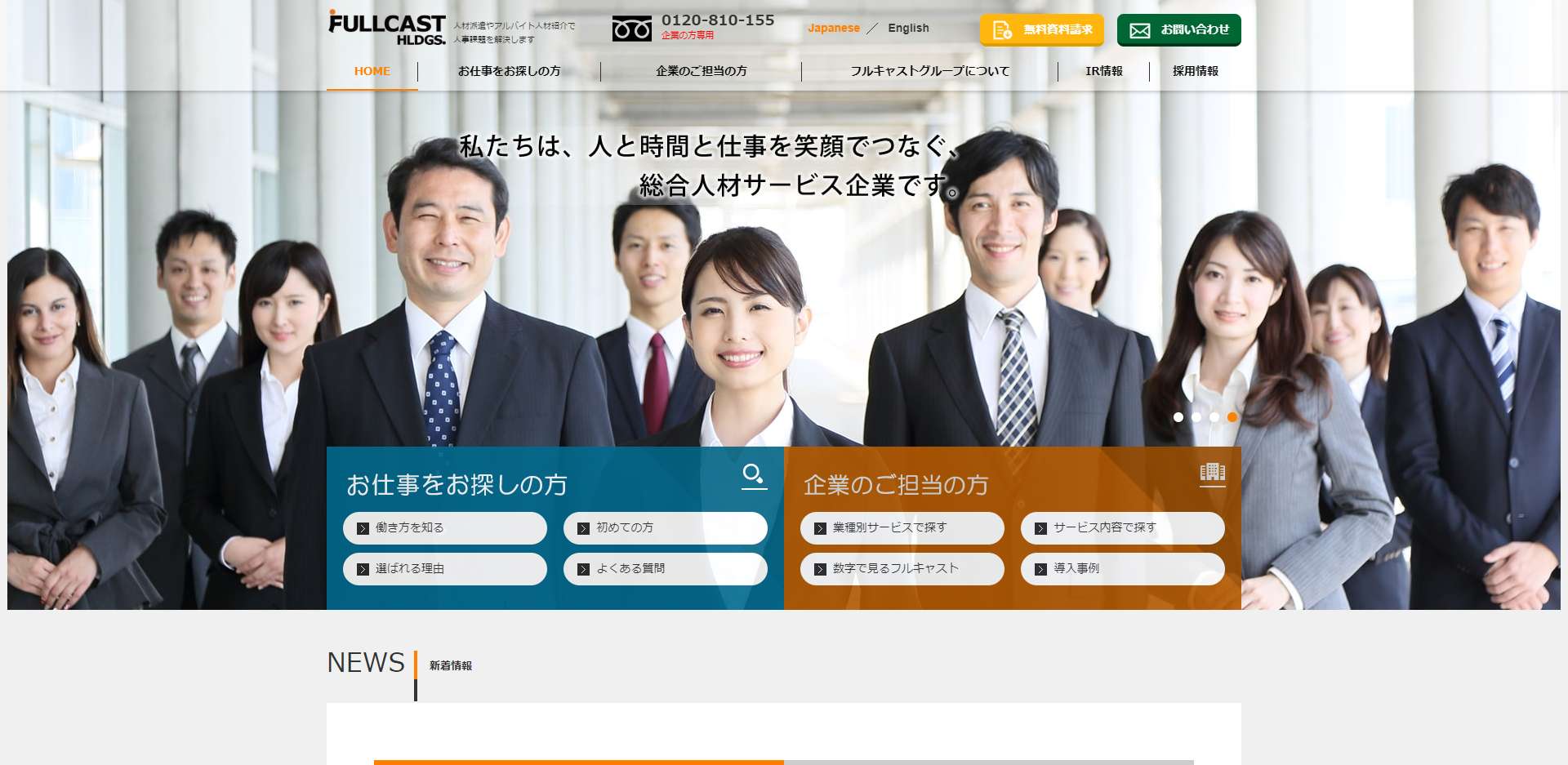Click the envelope icon on green contact button
Screen dimensions: 1568x765
(1139, 30)
